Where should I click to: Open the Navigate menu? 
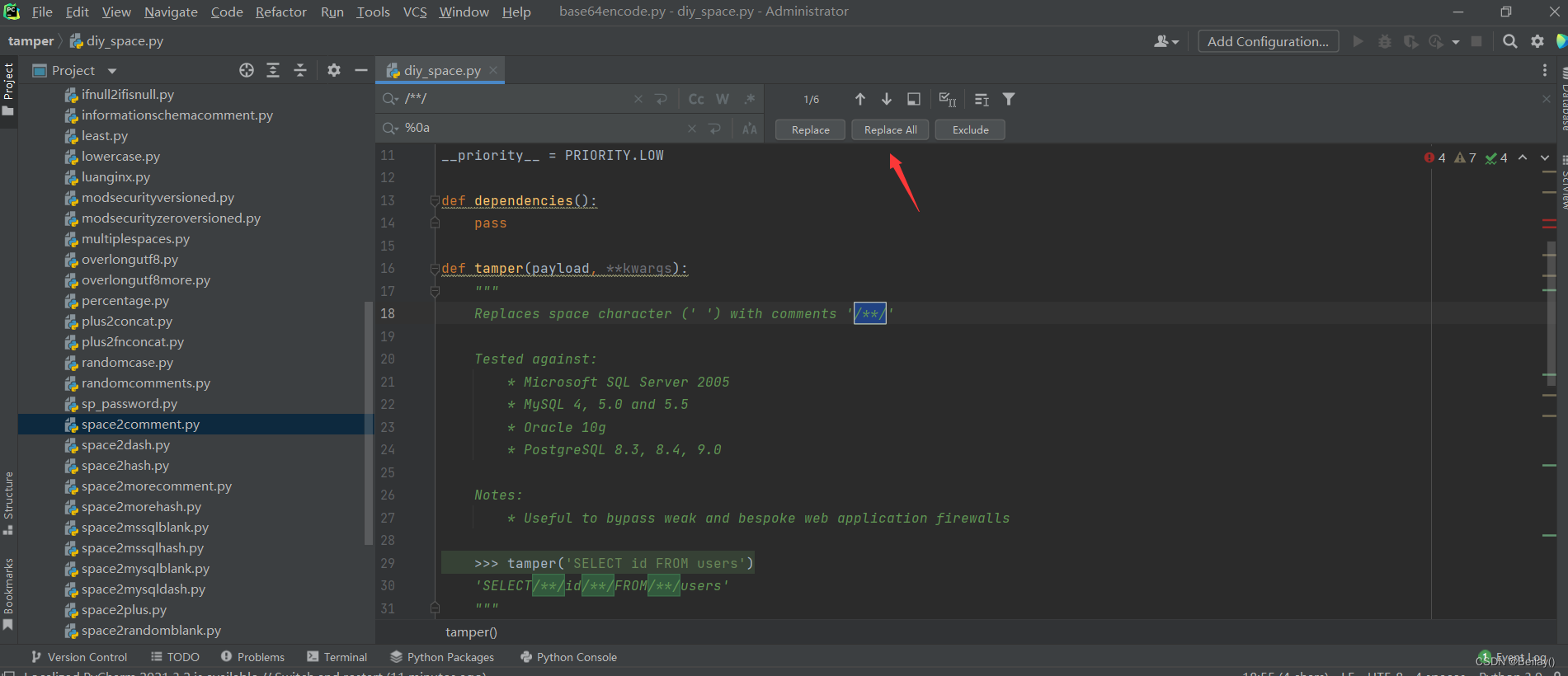(x=171, y=12)
